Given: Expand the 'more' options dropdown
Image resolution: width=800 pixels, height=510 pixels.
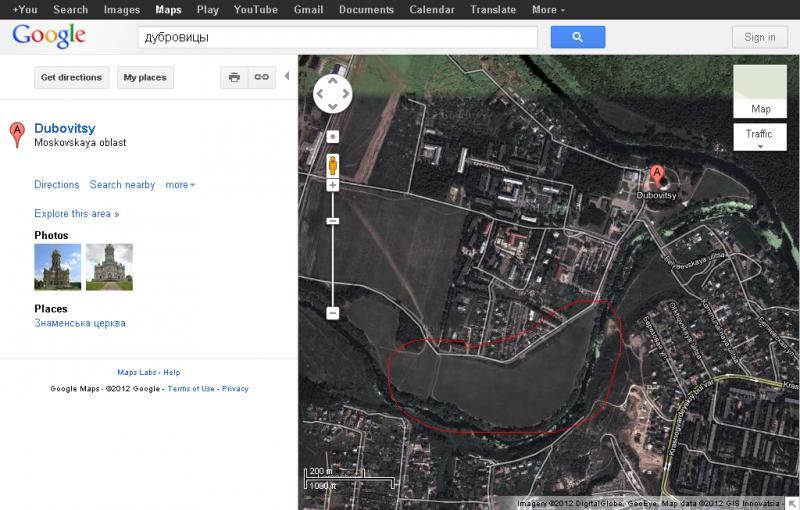Looking at the screenshot, I should (x=180, y=185).
